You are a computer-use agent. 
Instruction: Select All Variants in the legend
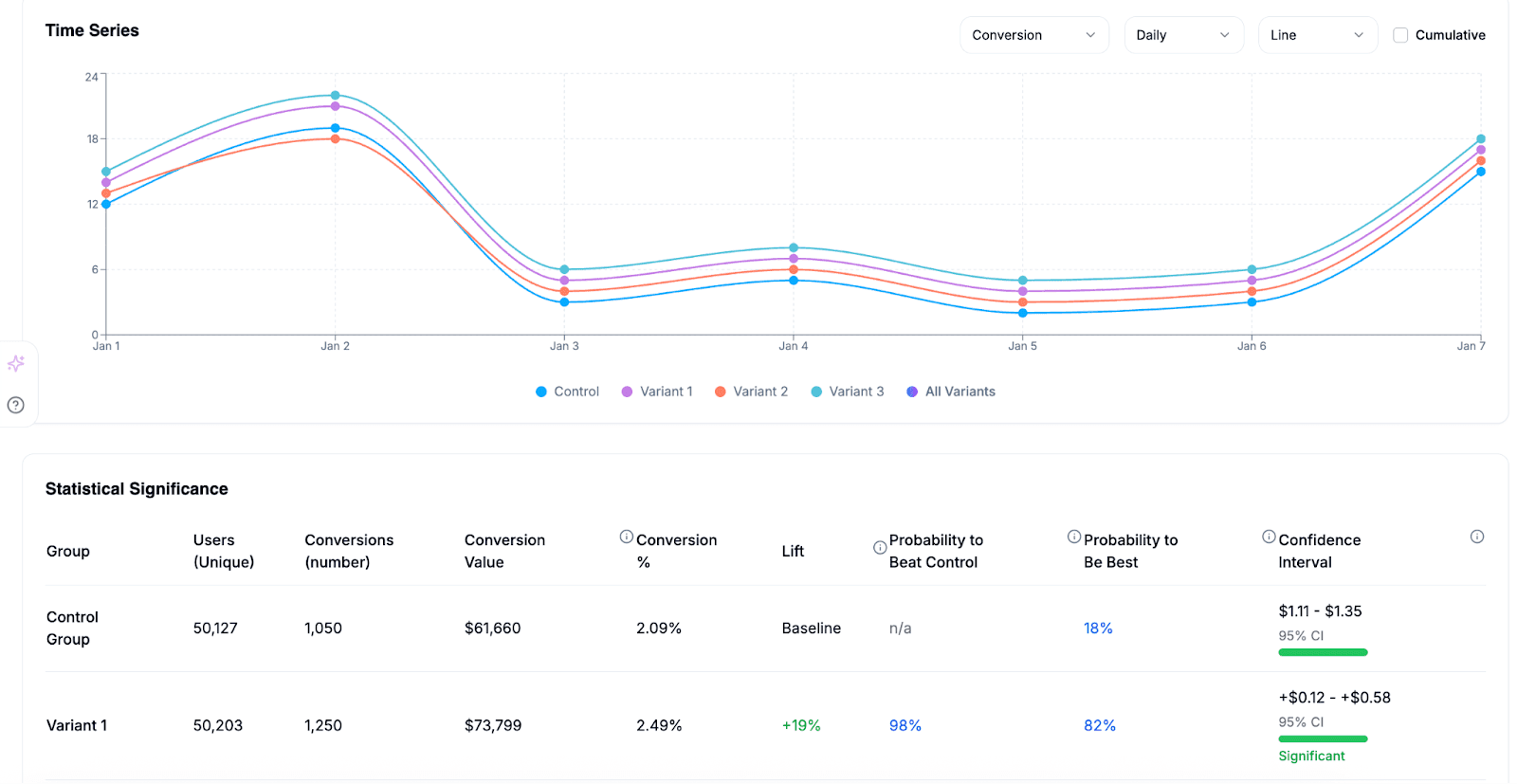click(951, 392)
